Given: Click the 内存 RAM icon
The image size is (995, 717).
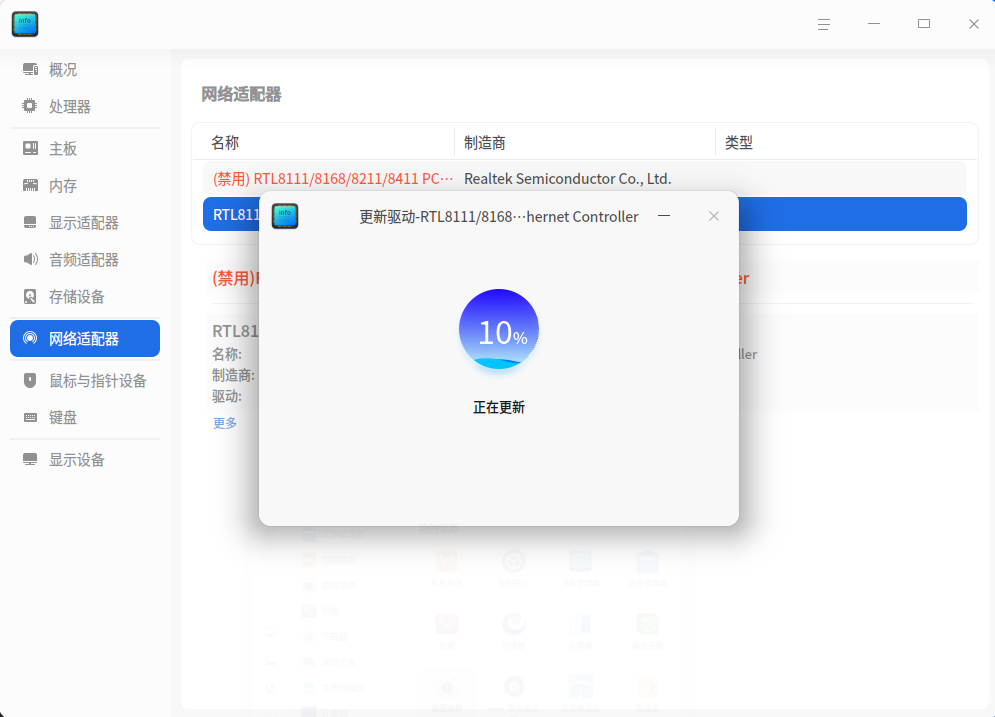Looking at the screenshot, I should (30, 185).
